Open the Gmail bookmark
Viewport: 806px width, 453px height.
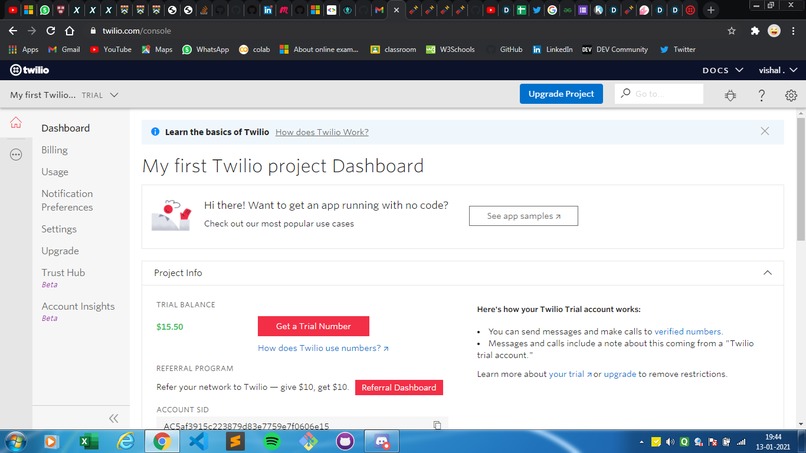tap(64, 49)
